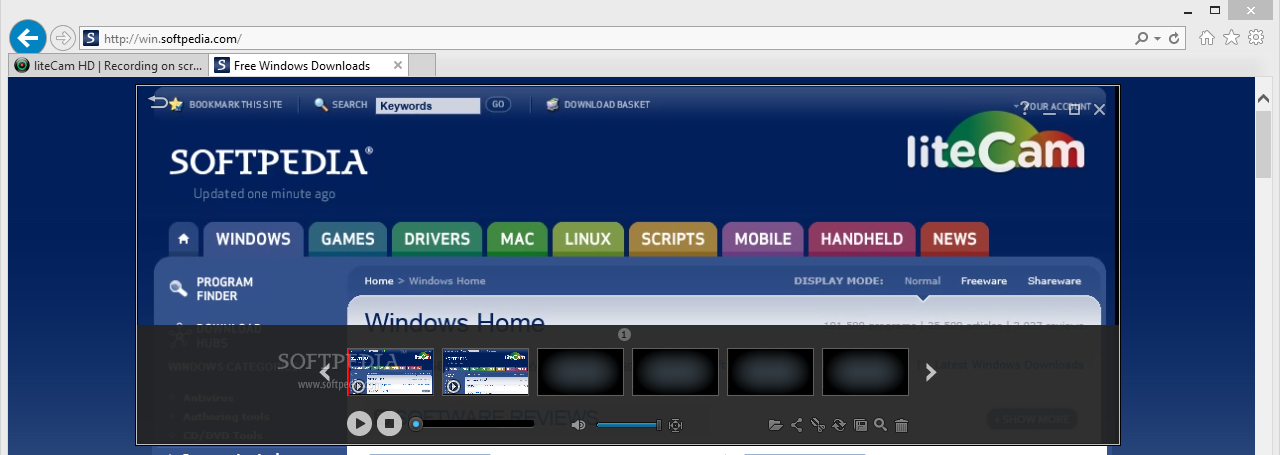Close the liteCam player window
Screen dimensions: 1280x455
pos(1099,109)
